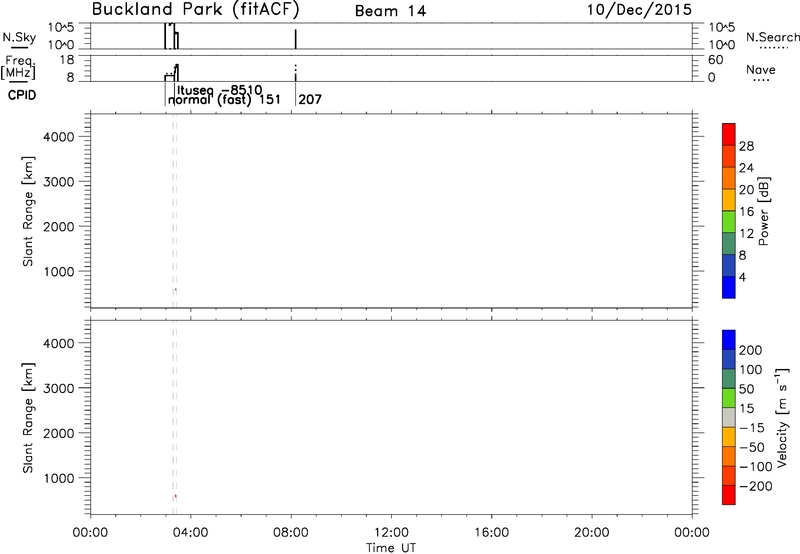The height and width of the screenshot is (554, 800).
Task: Click the gray Velocity swatch between 15 and -15
Action: point(729,418)
